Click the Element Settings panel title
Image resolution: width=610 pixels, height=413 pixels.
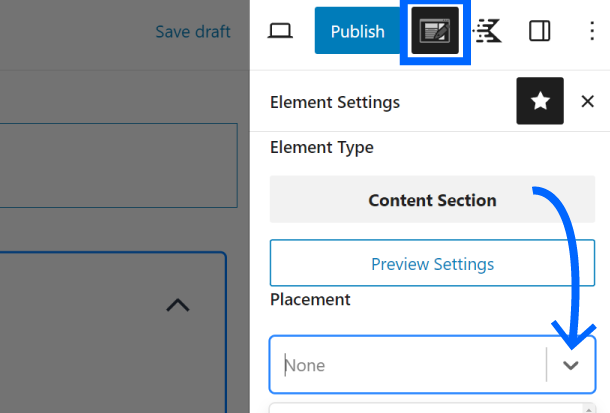tap(335, 102)
